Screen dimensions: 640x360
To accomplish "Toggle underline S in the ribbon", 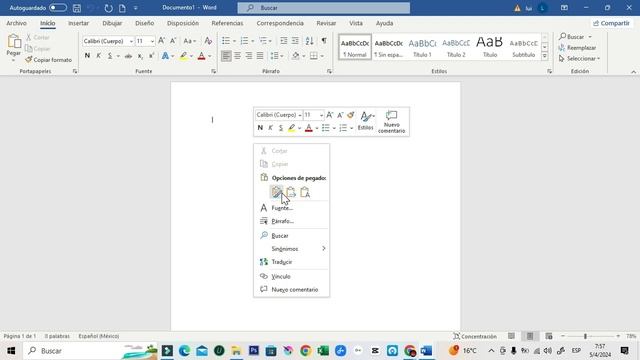I will 110,56.
